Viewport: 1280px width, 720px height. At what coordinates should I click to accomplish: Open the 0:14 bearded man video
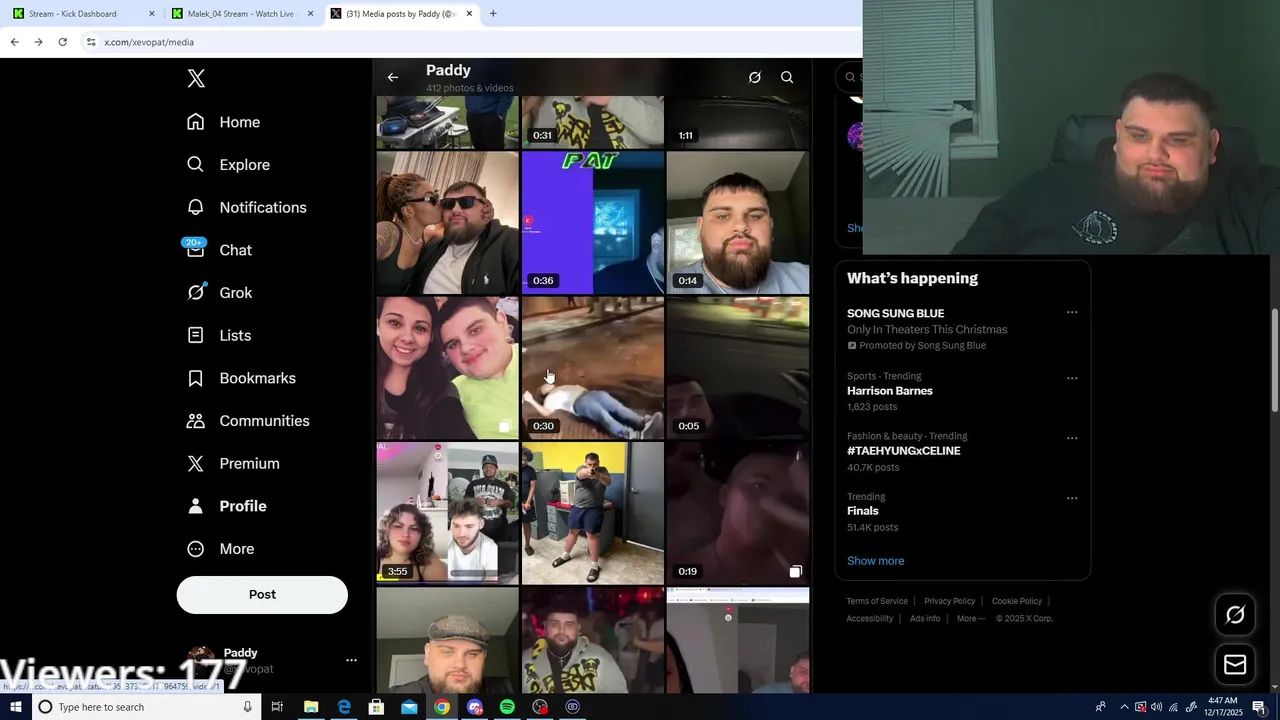pyautogui.click(x=738, y=222)
